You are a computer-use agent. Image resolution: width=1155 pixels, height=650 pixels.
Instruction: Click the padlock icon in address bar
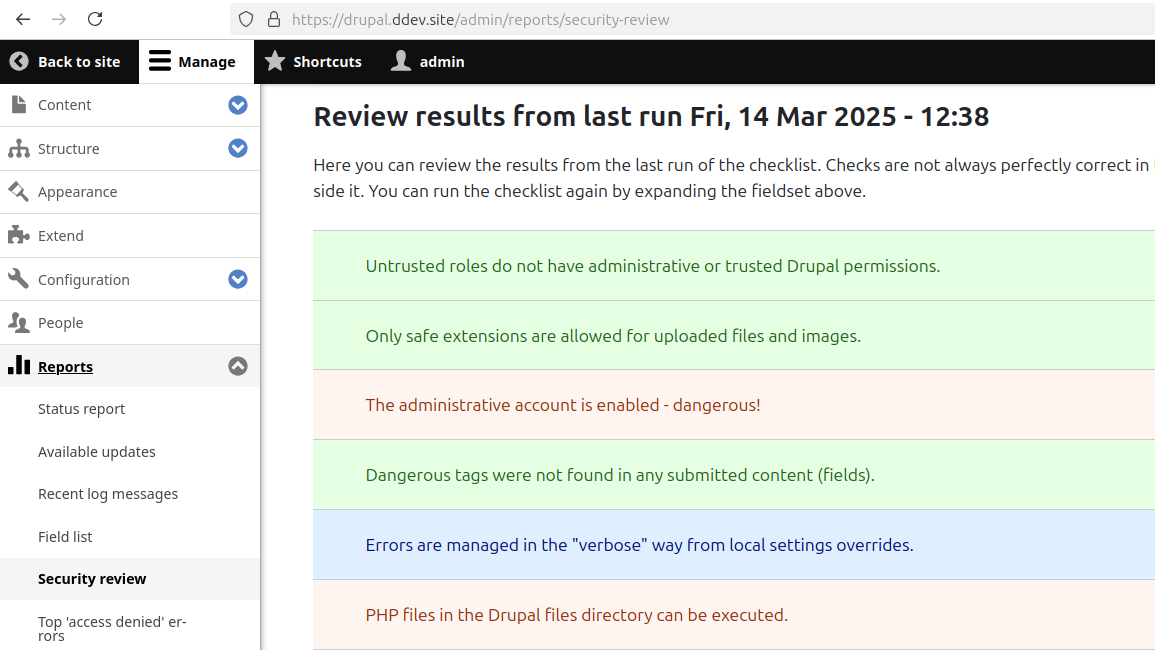(x=273, y=19)
